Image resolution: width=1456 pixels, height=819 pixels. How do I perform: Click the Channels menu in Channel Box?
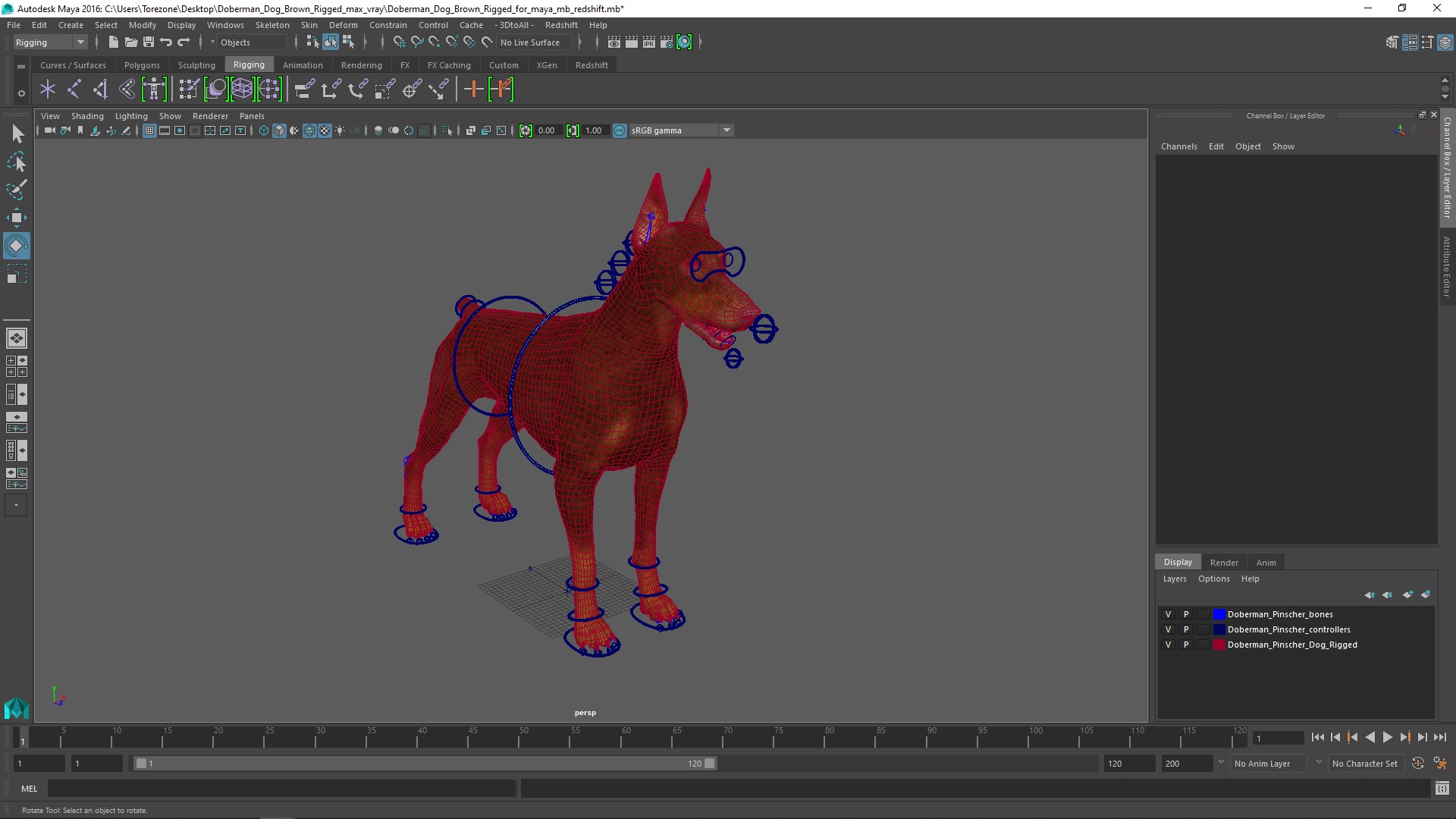coord(1178,146)
